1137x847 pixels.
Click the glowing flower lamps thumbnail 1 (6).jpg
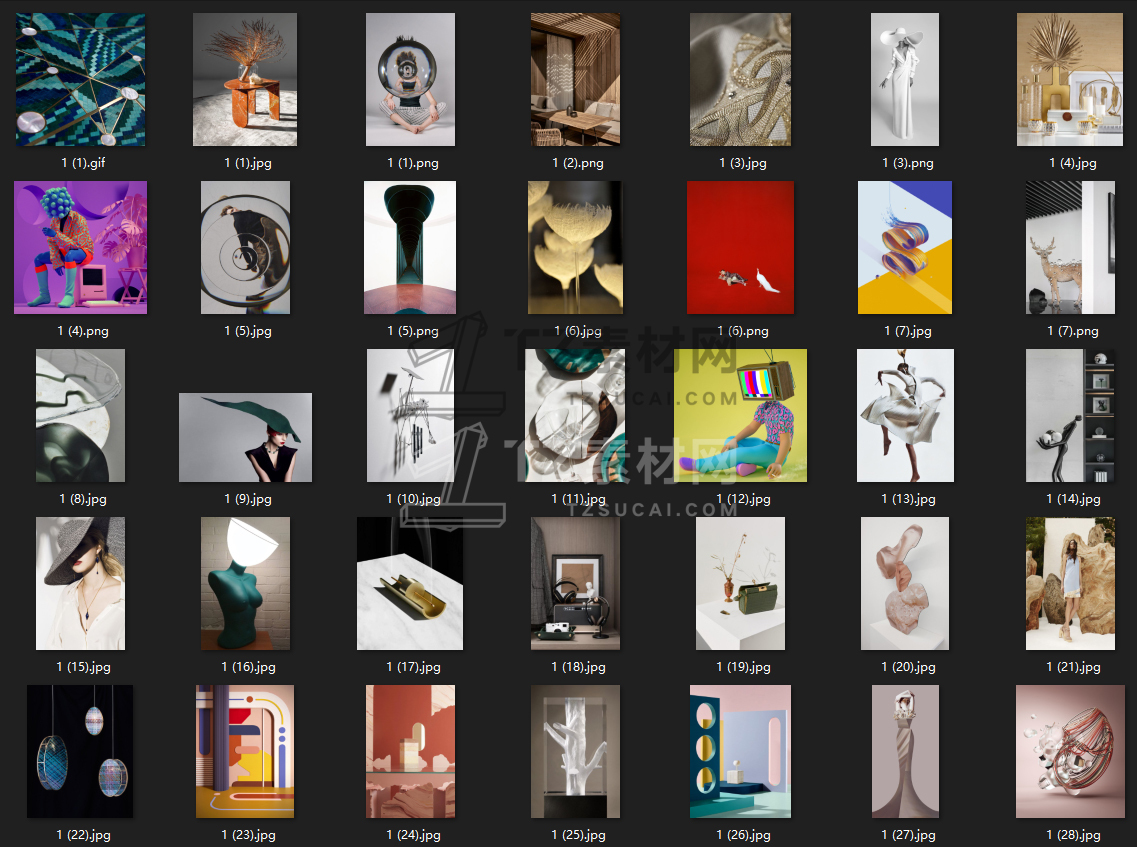click(x=576, y=247)
